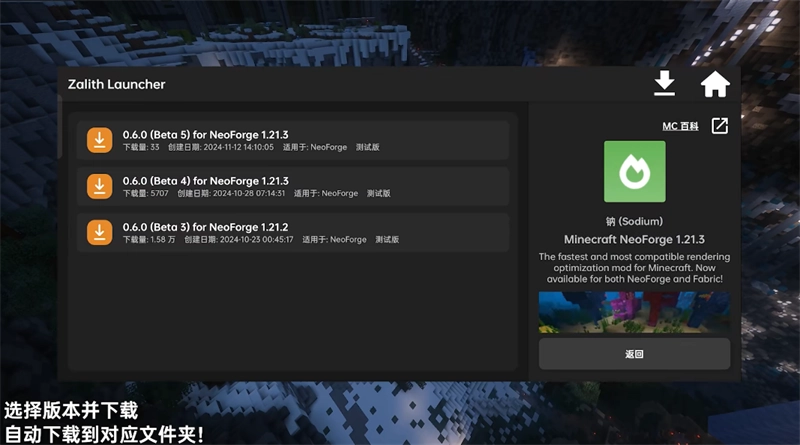Viewport: 800px width, 445px height.
Task: Click the Zalith Launcher title text
Action: pyautogui.click(x=116, y=85)
